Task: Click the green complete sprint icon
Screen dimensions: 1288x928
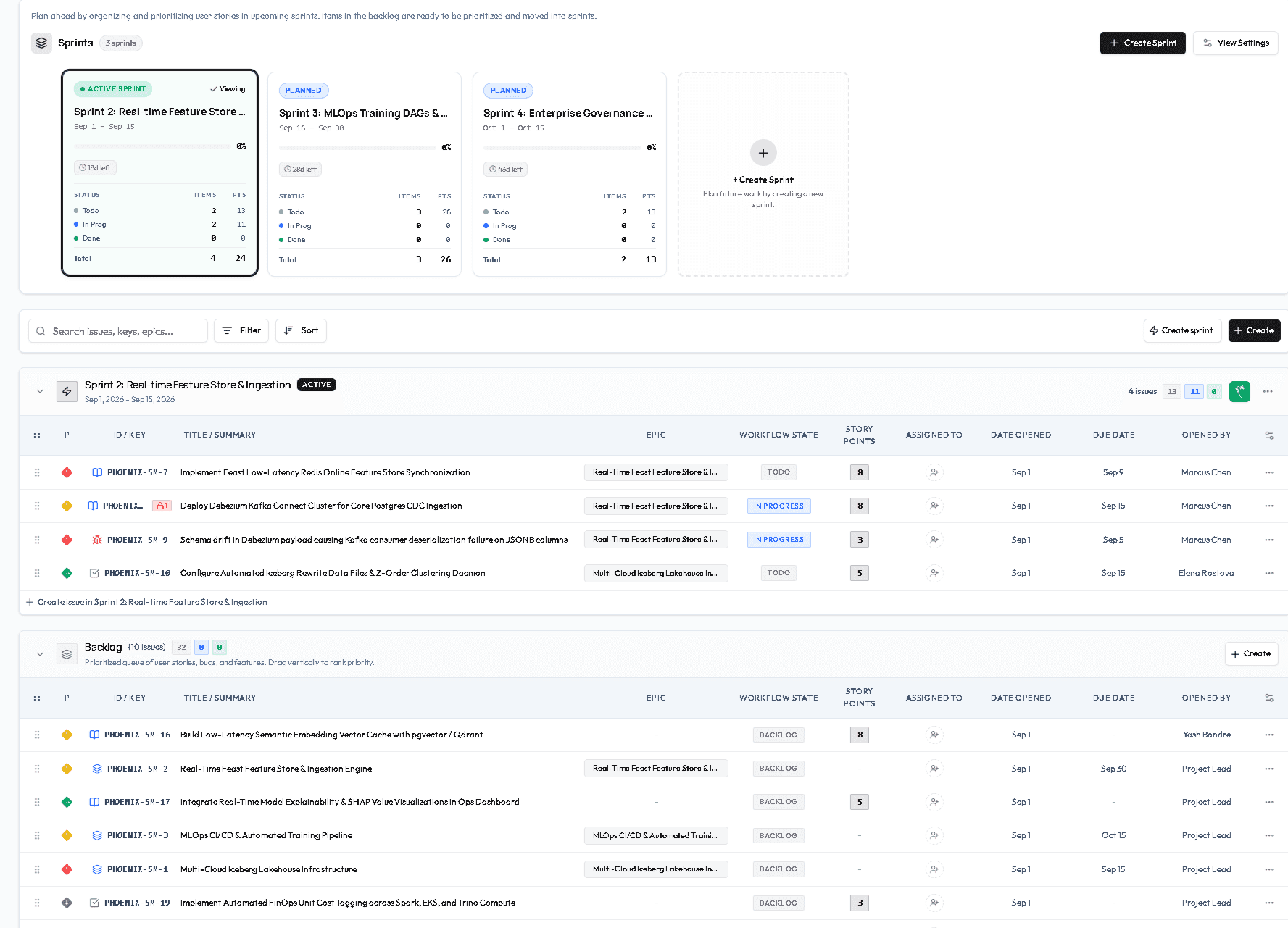Action: click(1239, 391)
